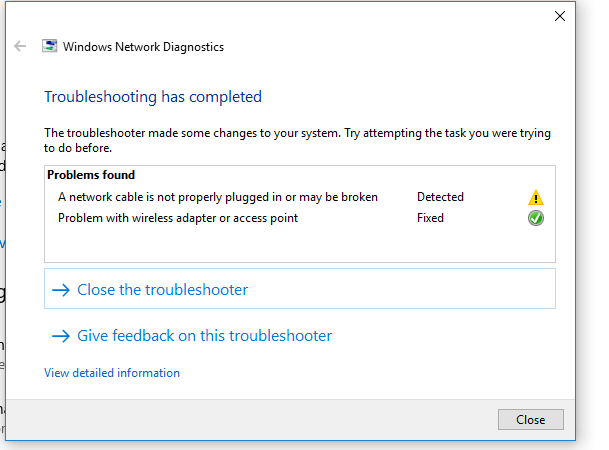This screenshot has height=450, width=609.
Task: Click the arrow icon before Close the troubleshooter
Action: point(60,290)
